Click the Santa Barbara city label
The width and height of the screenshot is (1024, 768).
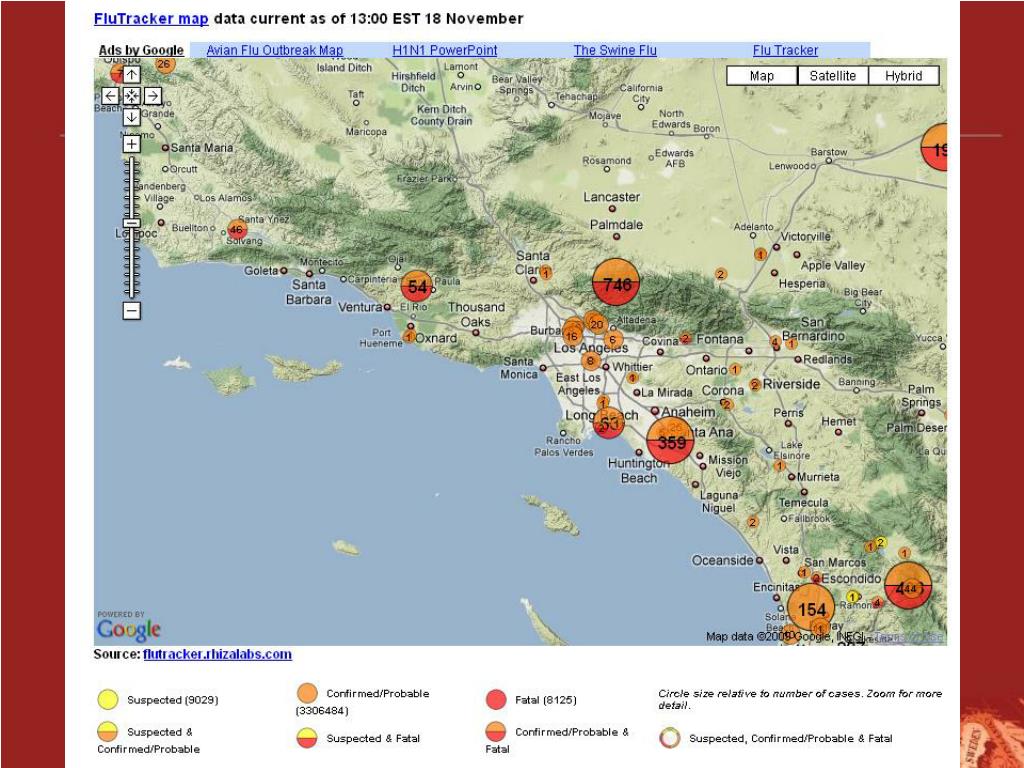pyautogui.click(x=309, y=292)
